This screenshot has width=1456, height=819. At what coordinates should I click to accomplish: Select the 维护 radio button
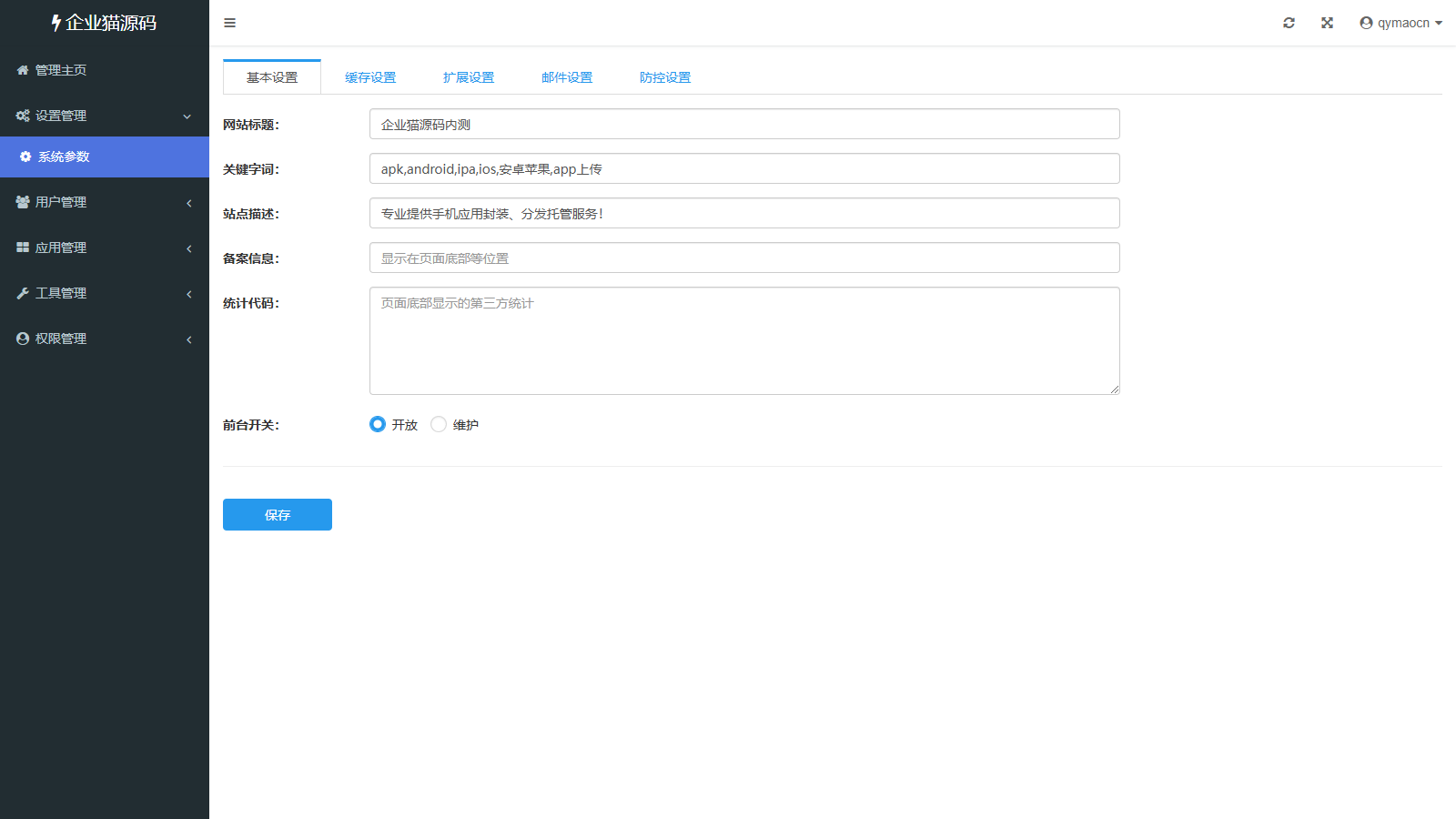coord(439,424)
